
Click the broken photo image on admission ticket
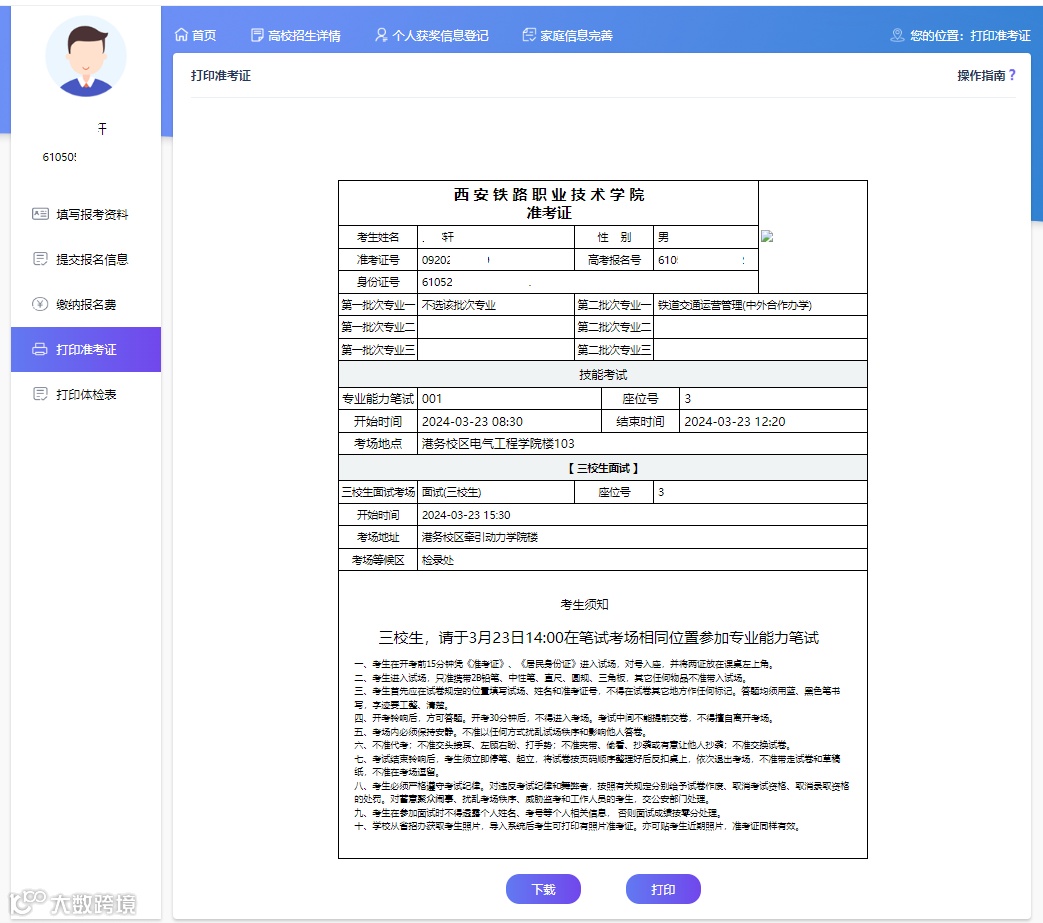click(767, 236)
